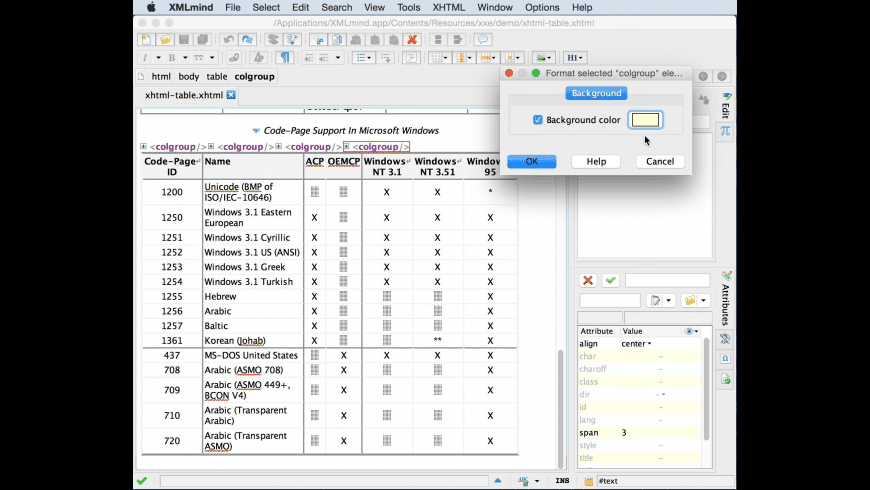The width and height of the screenshot is (870, 490).
Task: Click the Copy icon in toolbar
Action: 337,39
